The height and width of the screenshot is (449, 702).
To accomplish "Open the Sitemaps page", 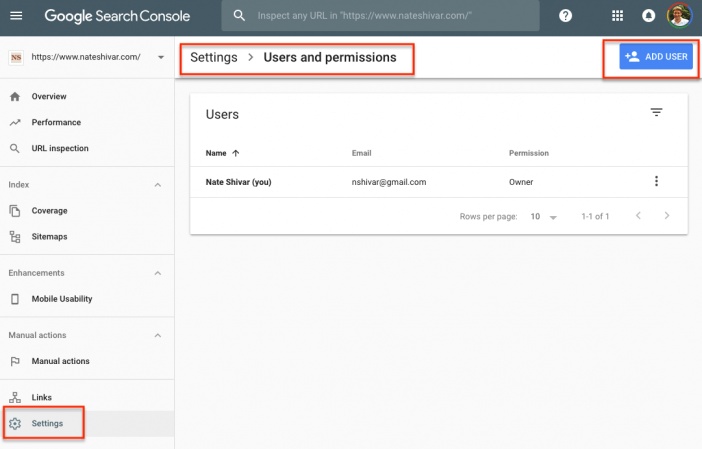I will click(49, 236).
